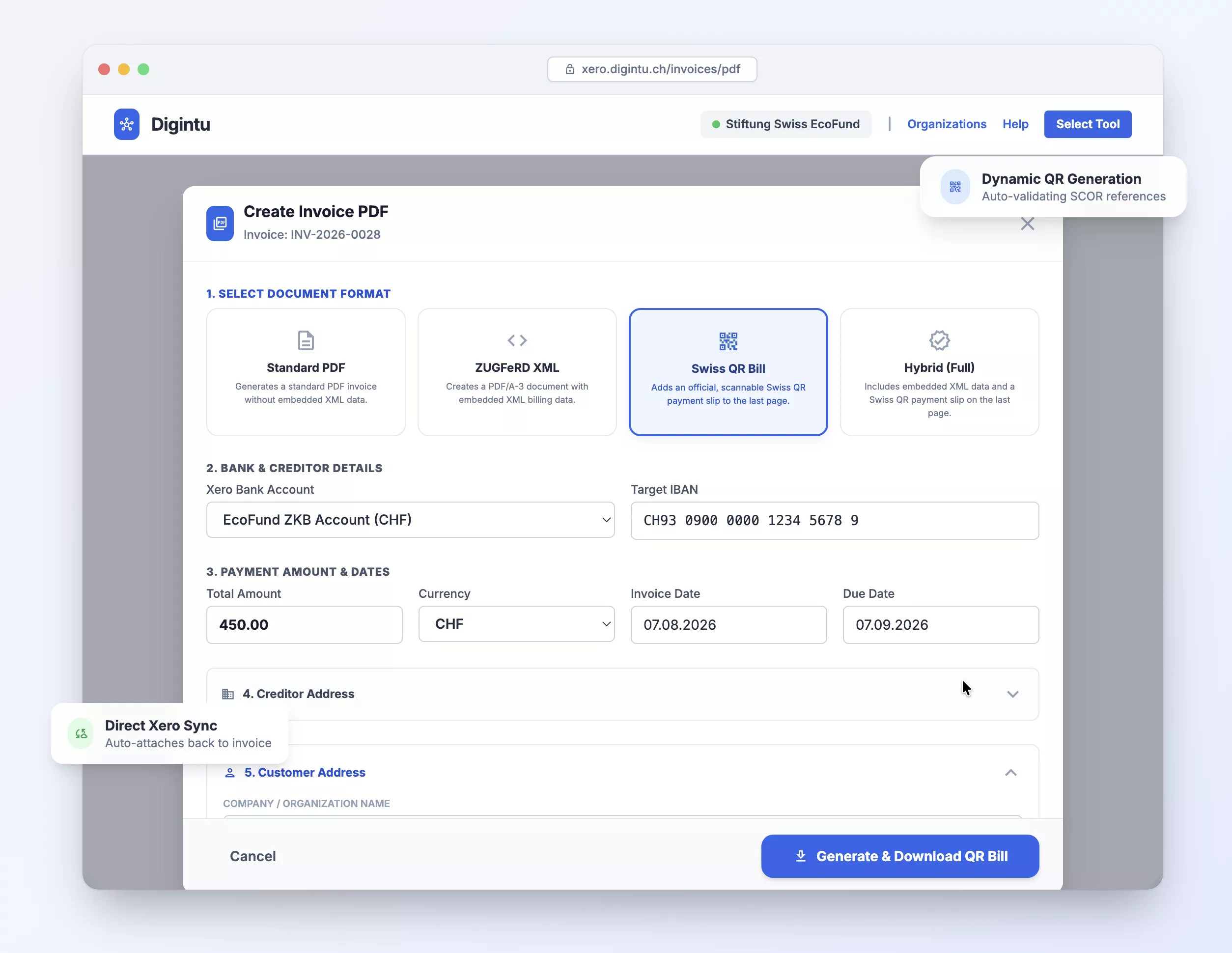This screenshot has width=1232, height=953.
Task: Open the Help link
Action: (1015, 124)
